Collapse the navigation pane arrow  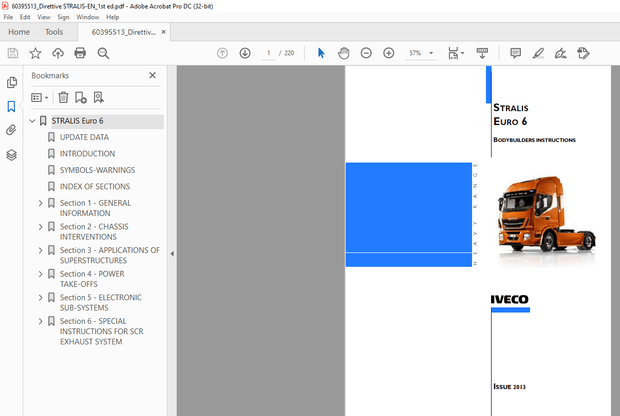coord(172,254)
